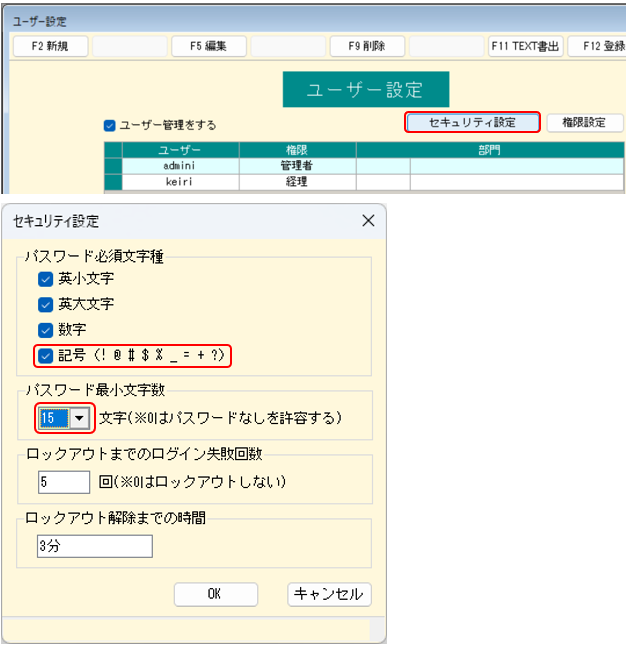The width and height of the screenshot is (627, 647).
Task: Toggle the 数字 required character checkbox
Action: point(45,329)
